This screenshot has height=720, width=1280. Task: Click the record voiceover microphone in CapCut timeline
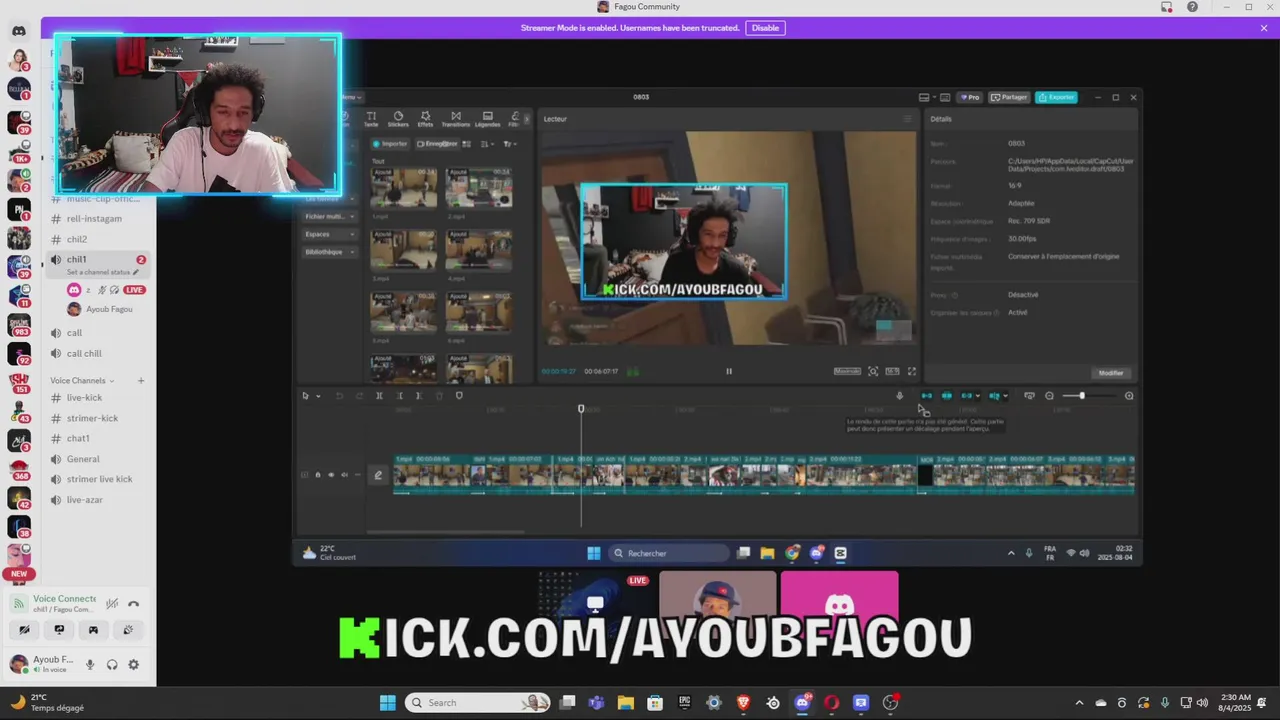pos(899,396)
